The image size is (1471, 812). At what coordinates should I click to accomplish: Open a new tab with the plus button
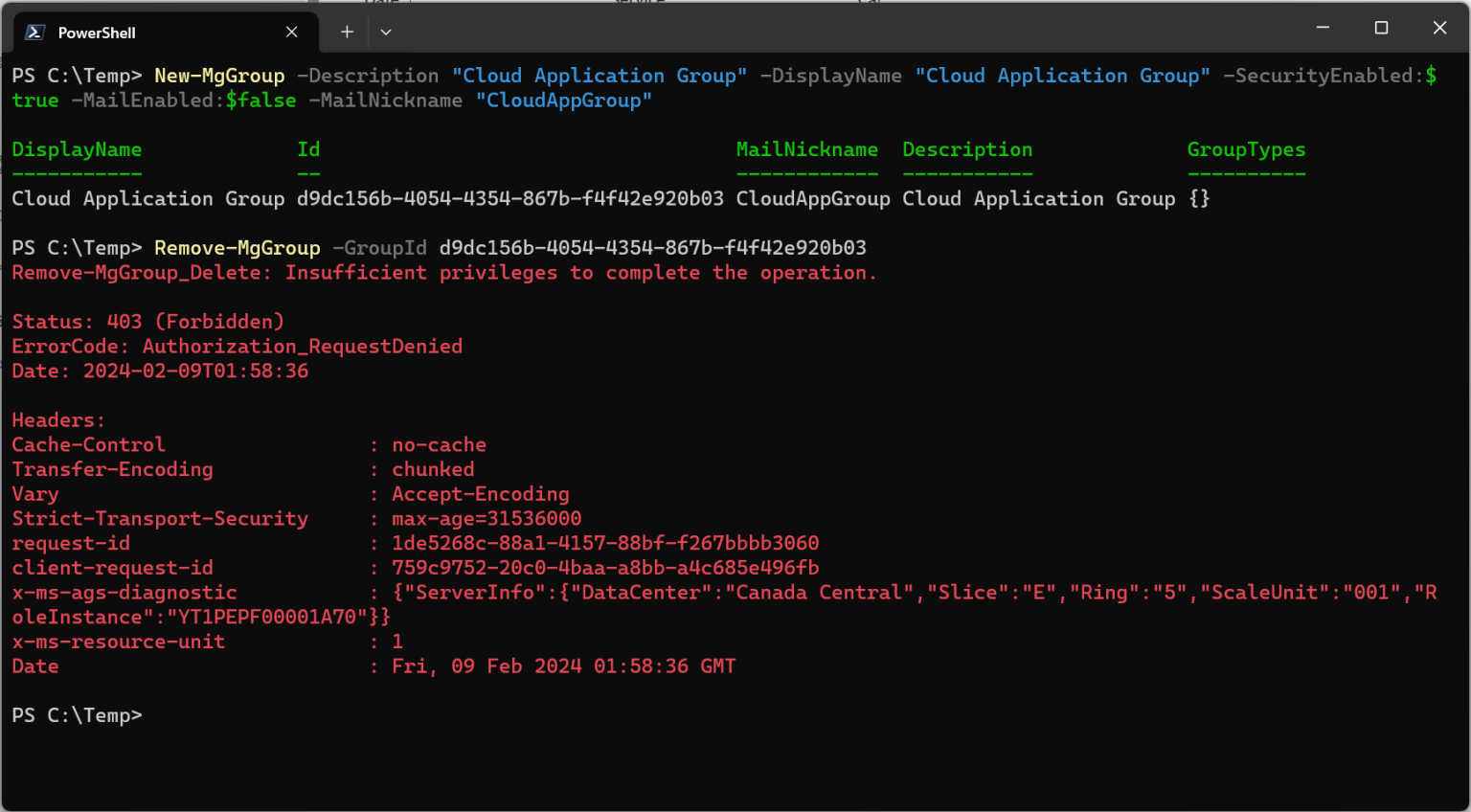[347, 33]
